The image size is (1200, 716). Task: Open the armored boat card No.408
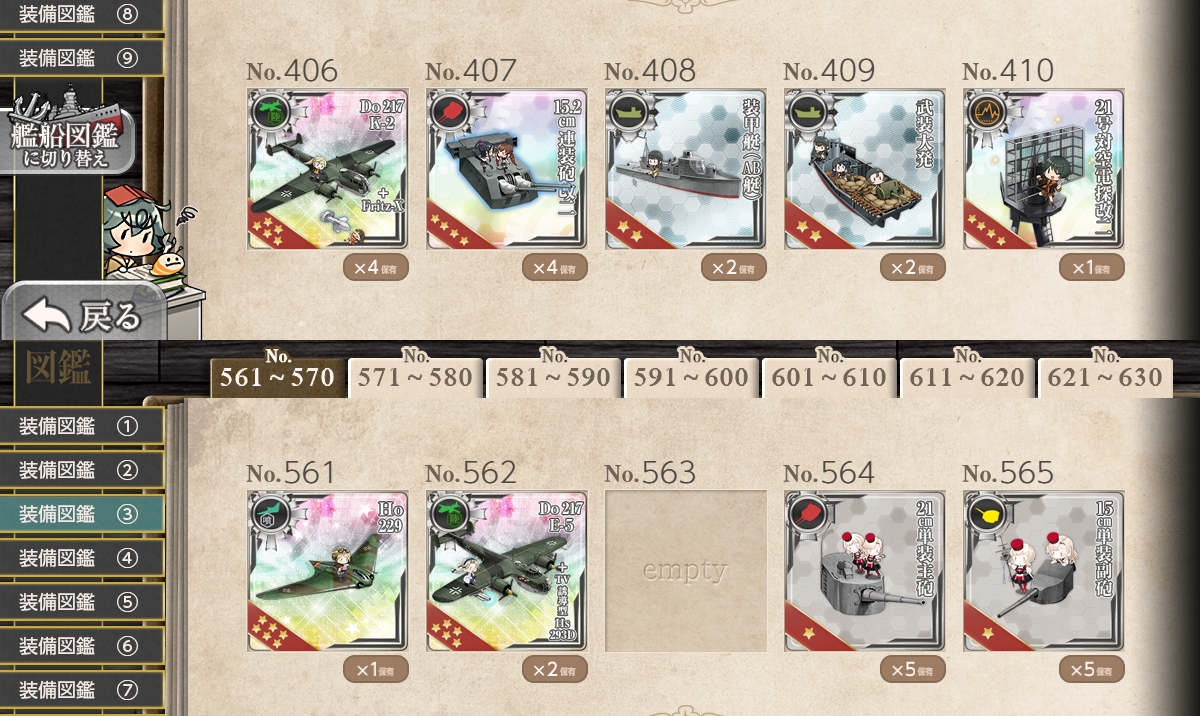point(686,169)
